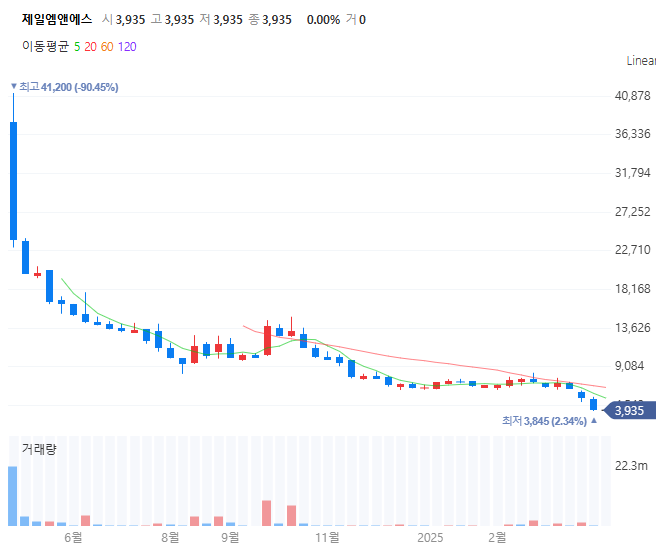Click the 8월 date axis label
The width and height of the screenshot is (656, 549).
pyautogui.click(x=170, y=537)
